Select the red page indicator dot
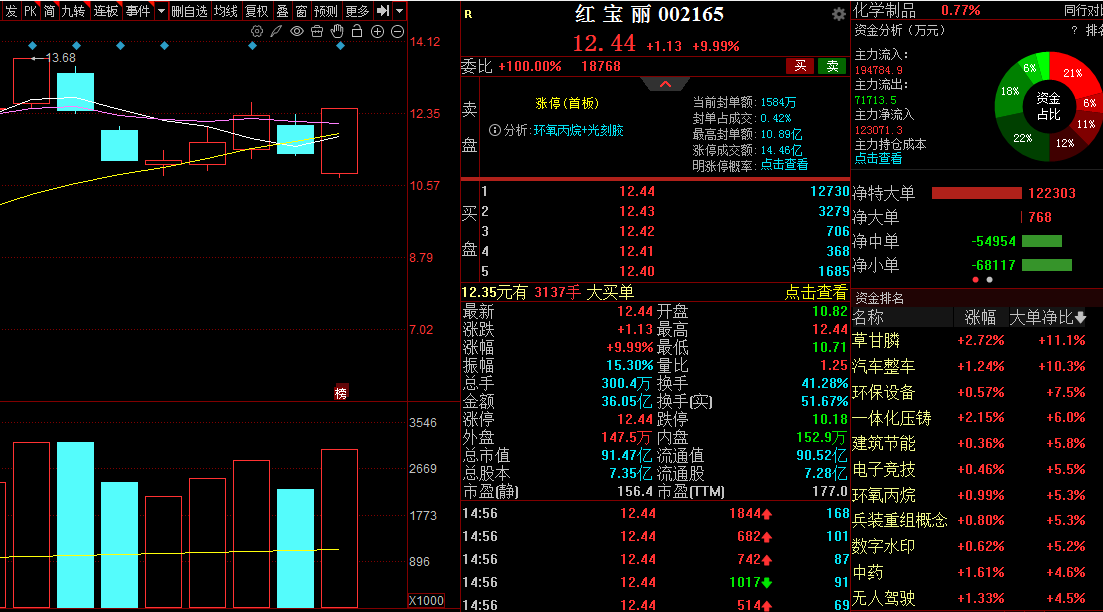 (975, 280)
